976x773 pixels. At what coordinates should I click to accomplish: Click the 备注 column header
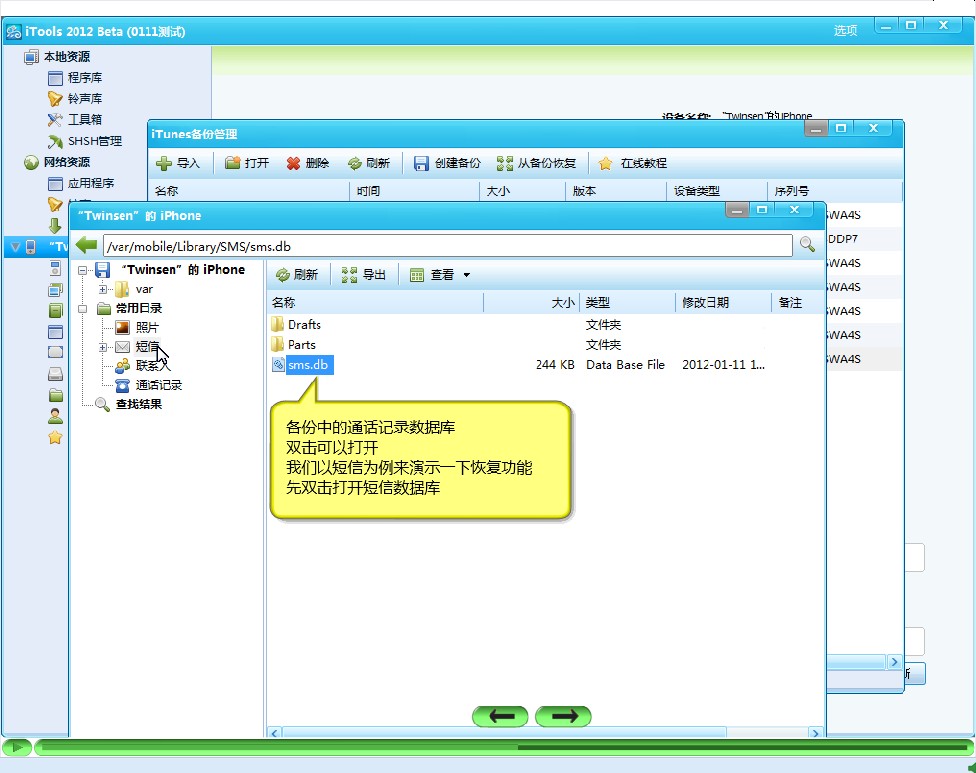pos(797,302)
